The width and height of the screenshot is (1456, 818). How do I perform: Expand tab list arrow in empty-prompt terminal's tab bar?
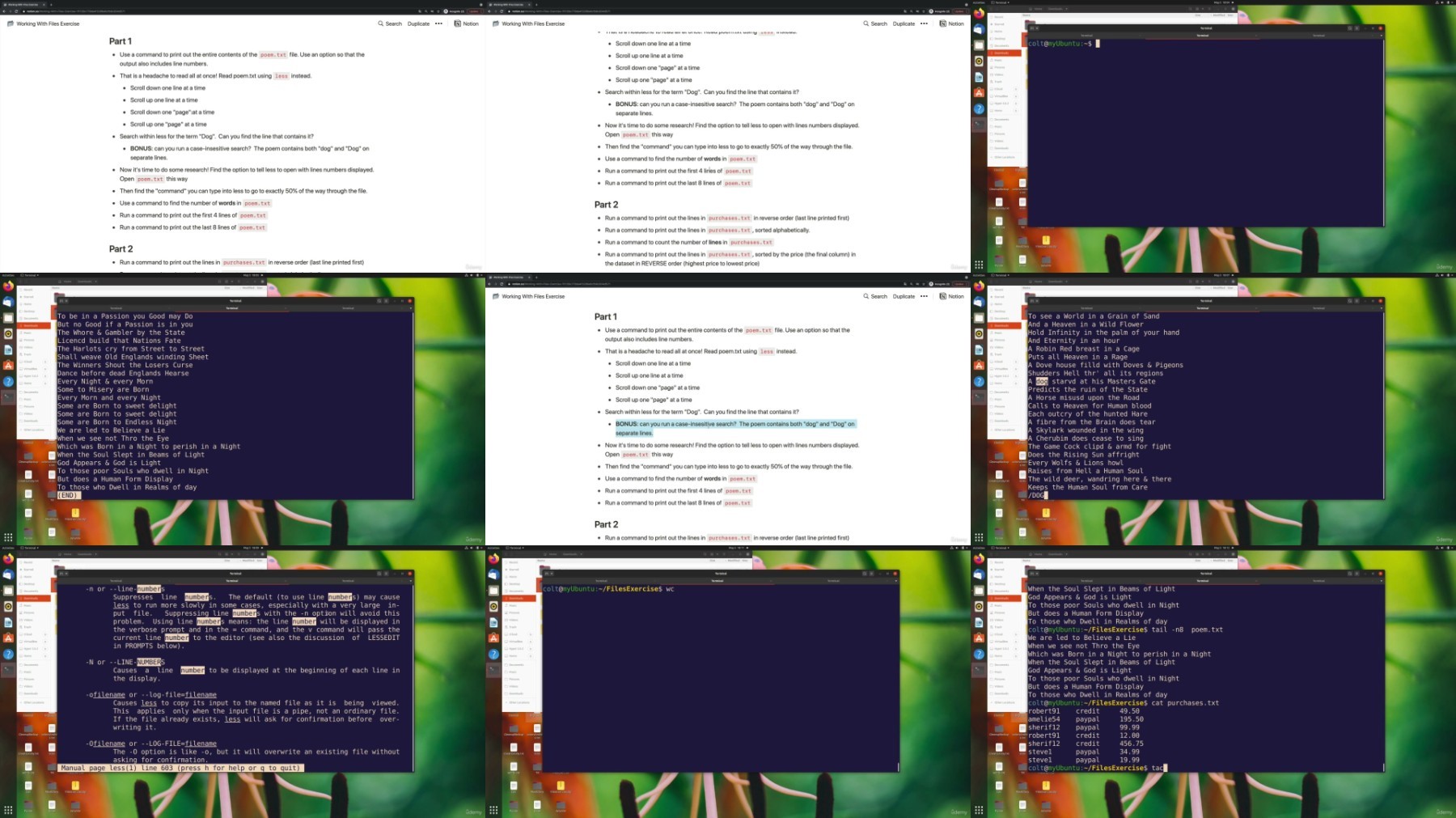pos(1379,36)
